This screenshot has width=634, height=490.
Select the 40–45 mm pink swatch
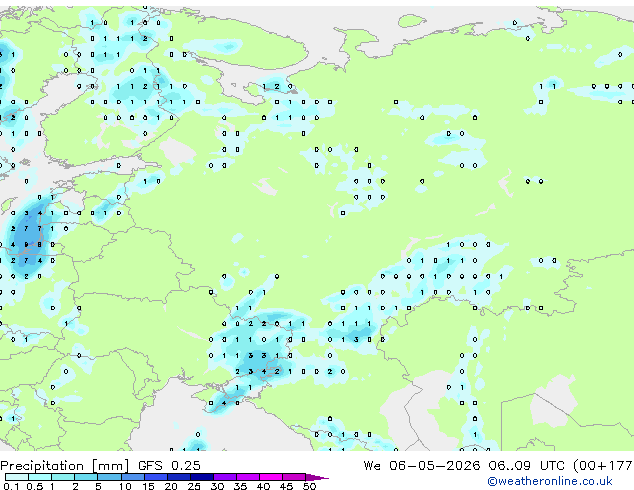pos(271,477)
